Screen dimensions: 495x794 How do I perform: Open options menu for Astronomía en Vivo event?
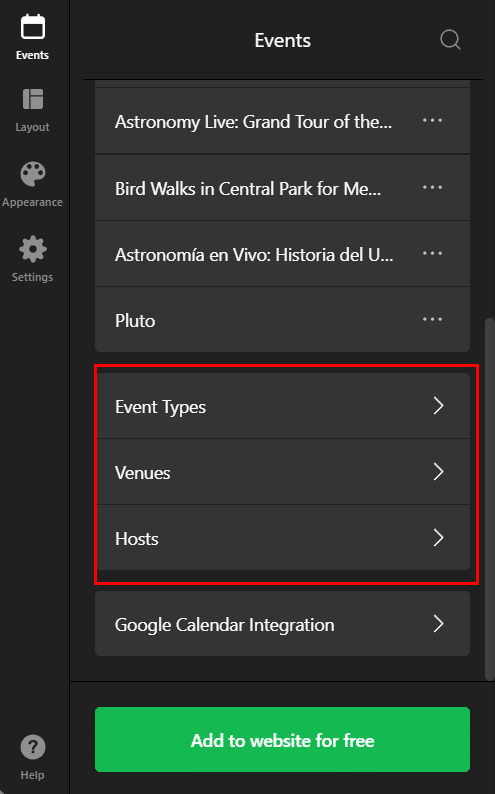point(432,253)
